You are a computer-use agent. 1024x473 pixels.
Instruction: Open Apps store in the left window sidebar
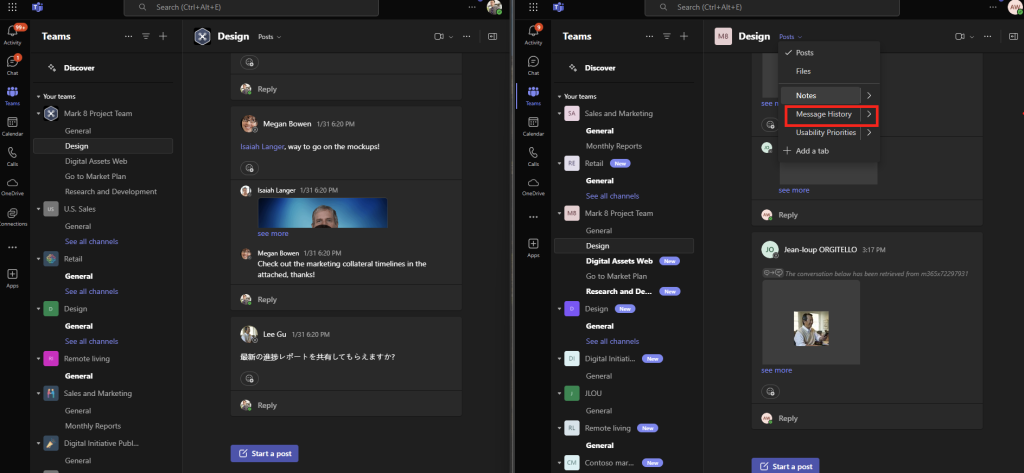pyautogui.click(x=12, y=278)
